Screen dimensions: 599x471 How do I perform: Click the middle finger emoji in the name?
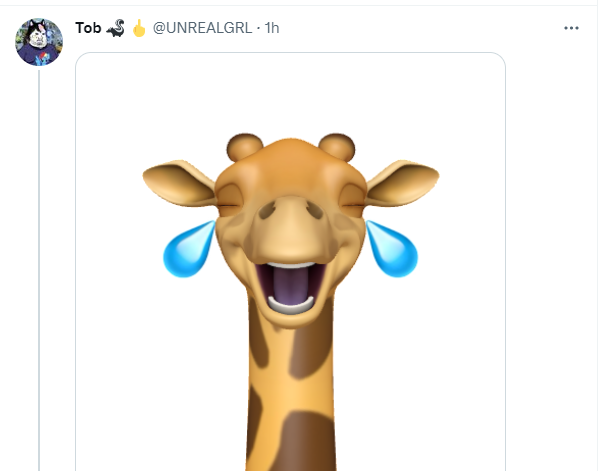(139, 28)
